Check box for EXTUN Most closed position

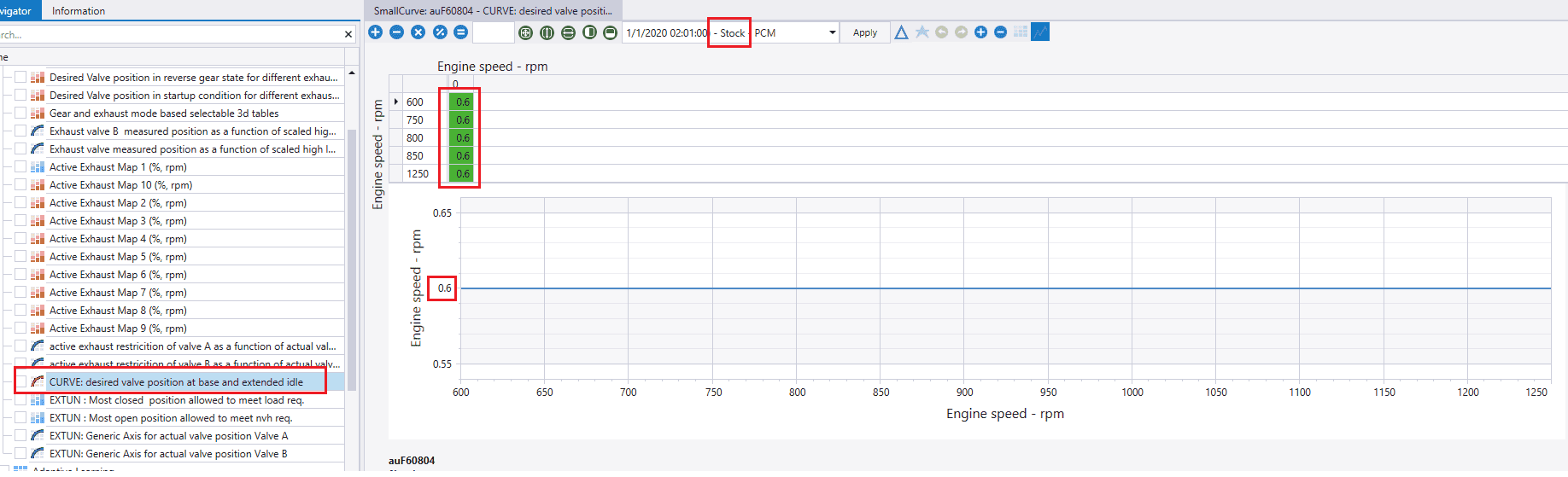click(x=20, y=399)
